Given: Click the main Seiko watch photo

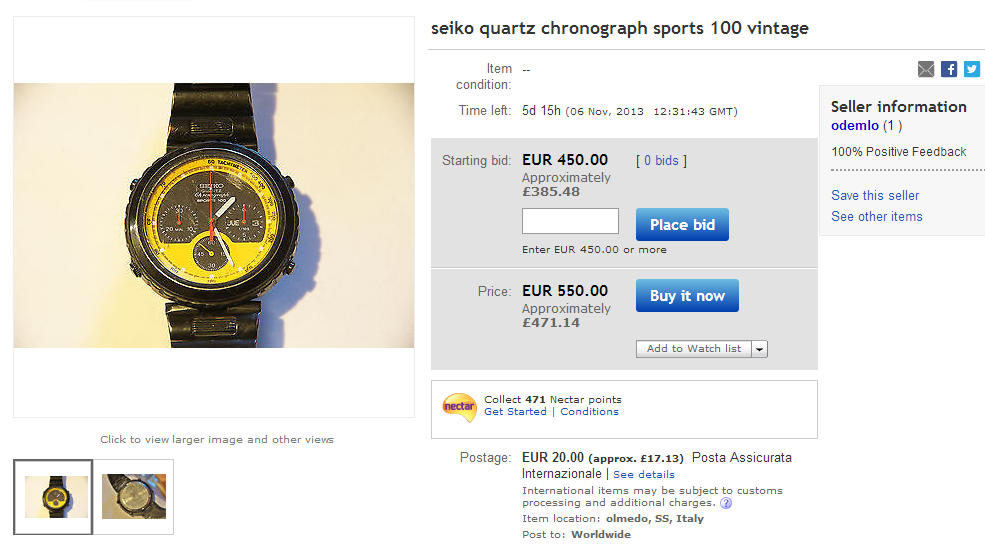Looking at the screenshot, I should [x=213, y=216].
